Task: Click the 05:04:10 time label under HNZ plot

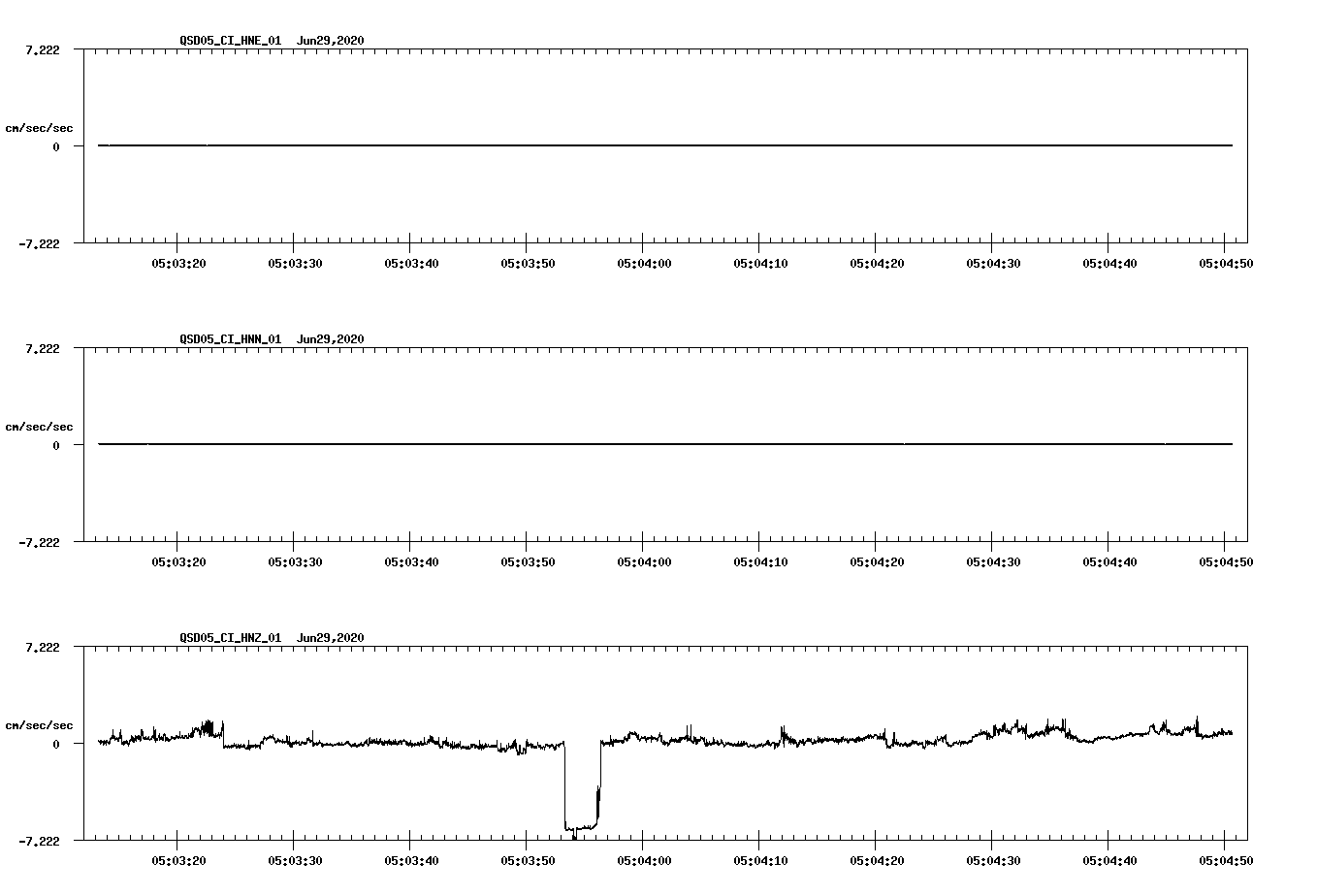Action: pos(760,860)
